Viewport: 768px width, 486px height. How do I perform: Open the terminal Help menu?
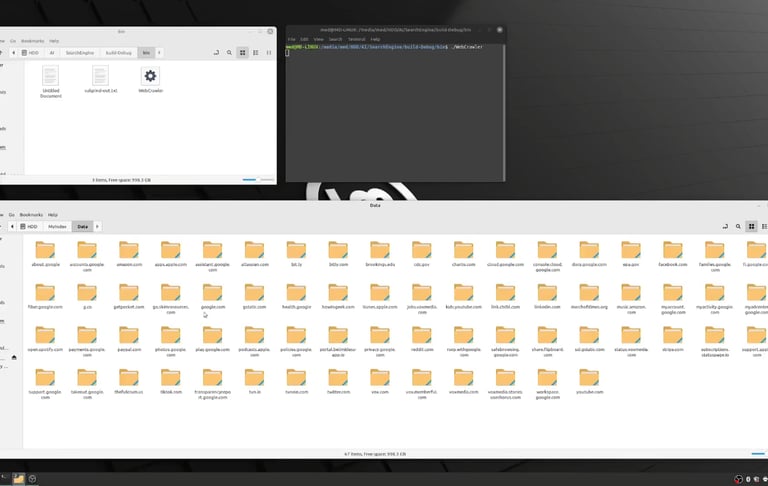(x=375, y=39)
